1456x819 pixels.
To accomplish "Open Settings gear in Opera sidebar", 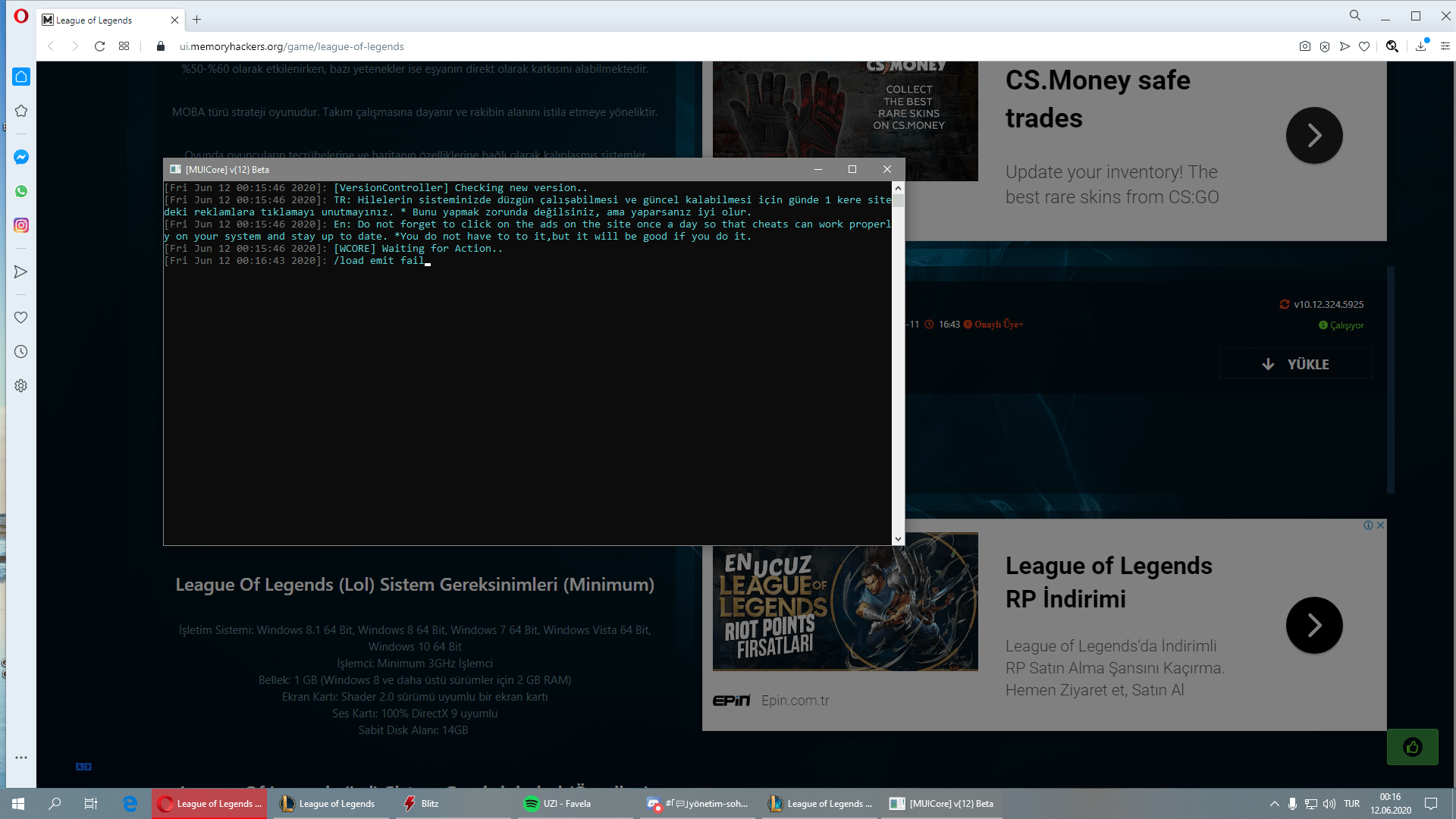I will coord(21,385).
